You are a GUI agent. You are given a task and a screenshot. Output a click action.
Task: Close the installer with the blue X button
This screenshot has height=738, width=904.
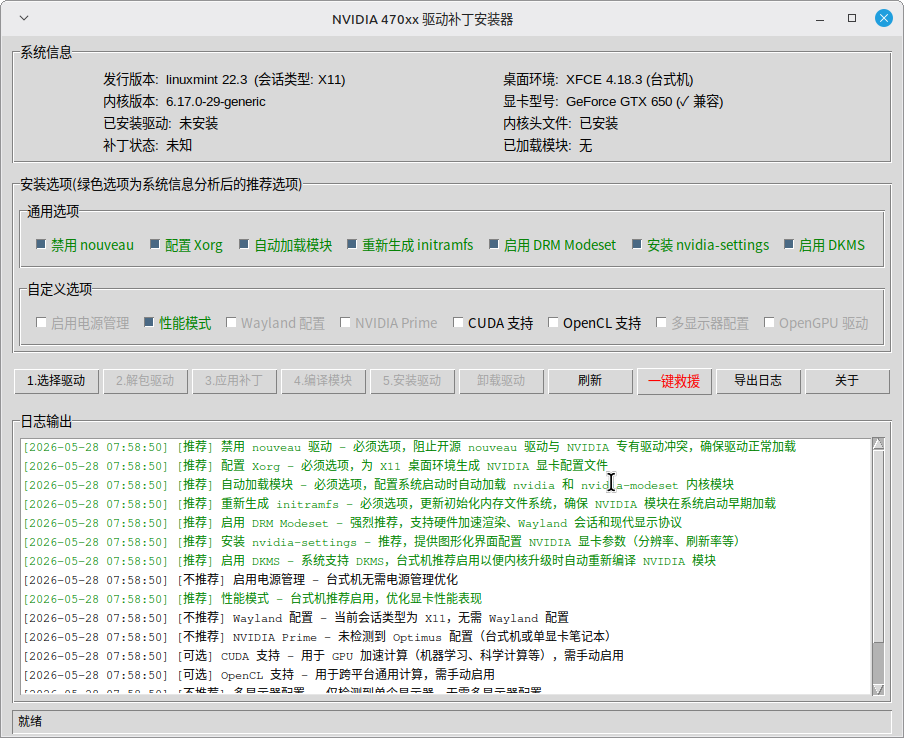(883, 18)
